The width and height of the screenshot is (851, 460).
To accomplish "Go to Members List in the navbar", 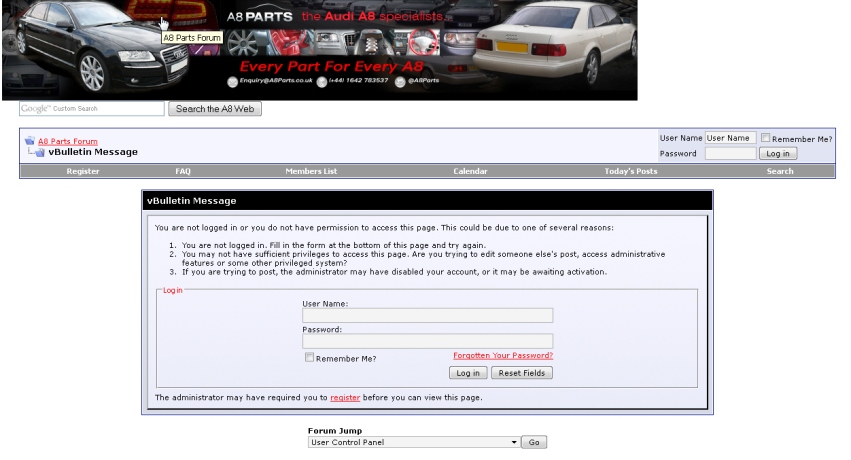I will coord(311,171).
